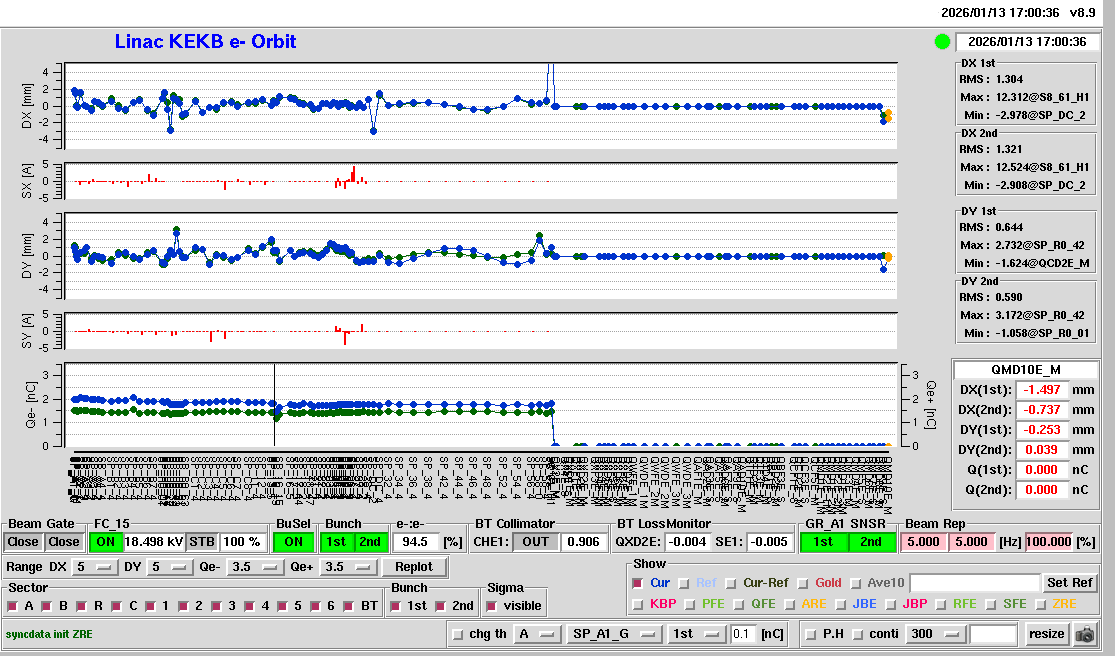
Task: Click the camera screenshot icon
Action: (1084, 634)
